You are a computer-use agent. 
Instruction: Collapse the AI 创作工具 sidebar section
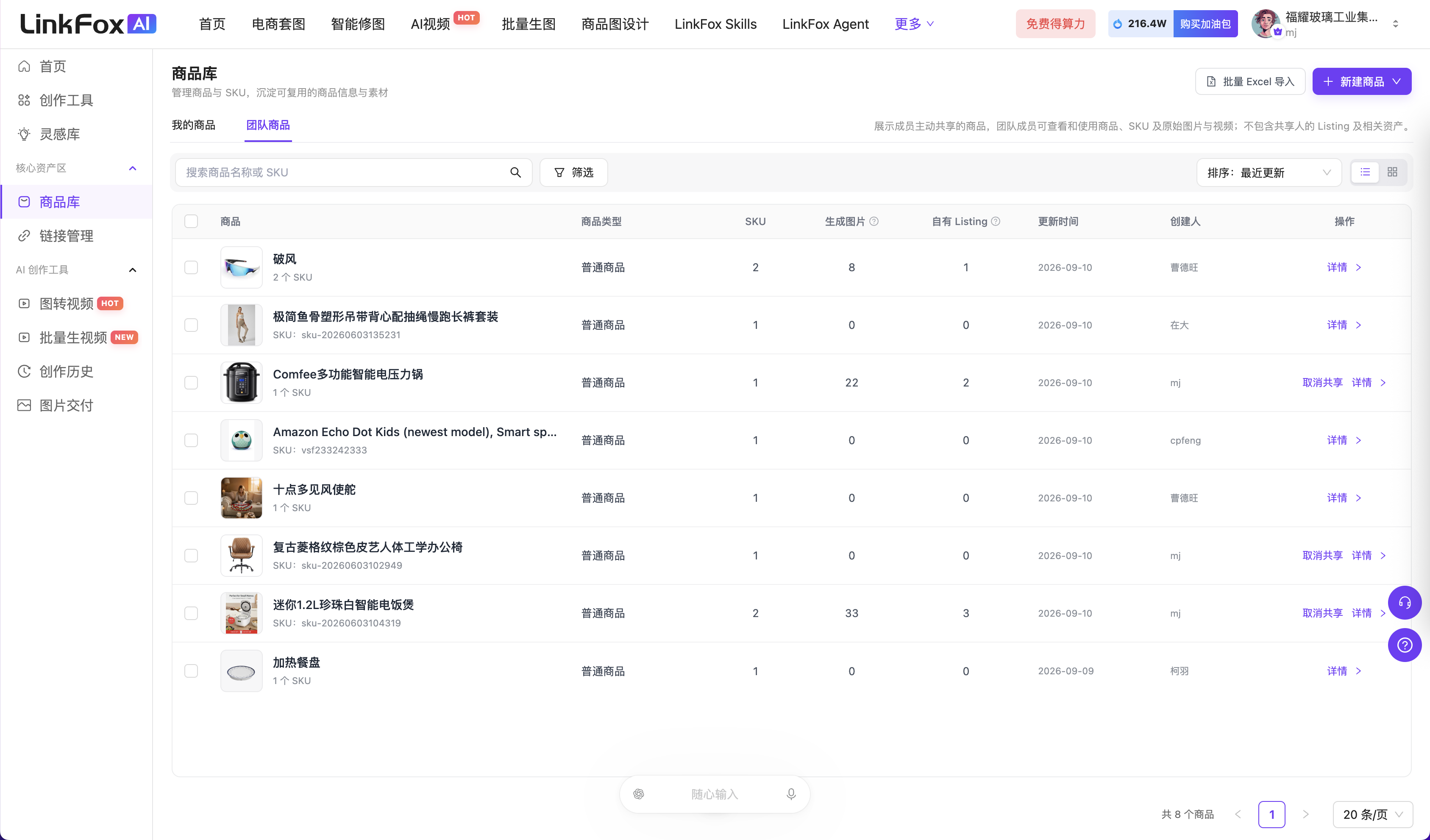coord(133,270)
